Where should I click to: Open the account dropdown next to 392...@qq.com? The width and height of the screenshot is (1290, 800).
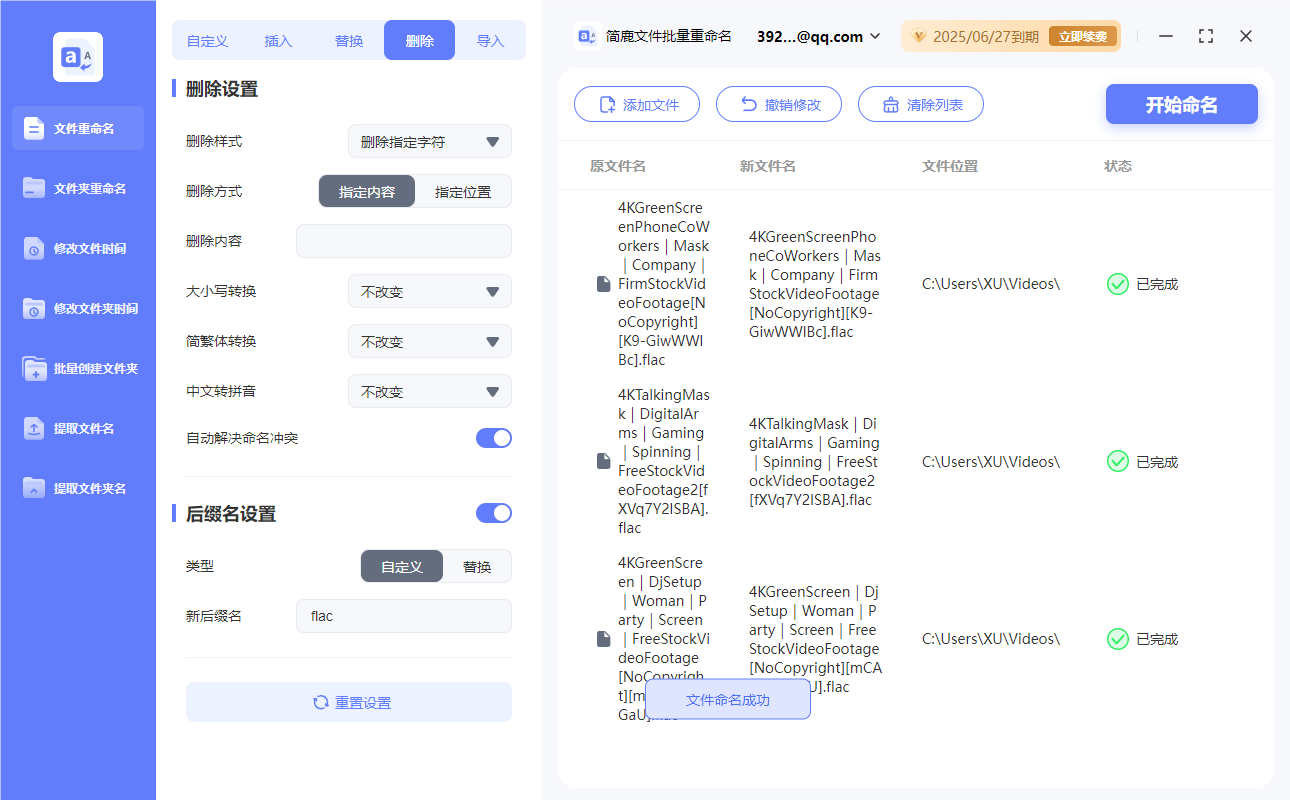[x=875, y=37]
